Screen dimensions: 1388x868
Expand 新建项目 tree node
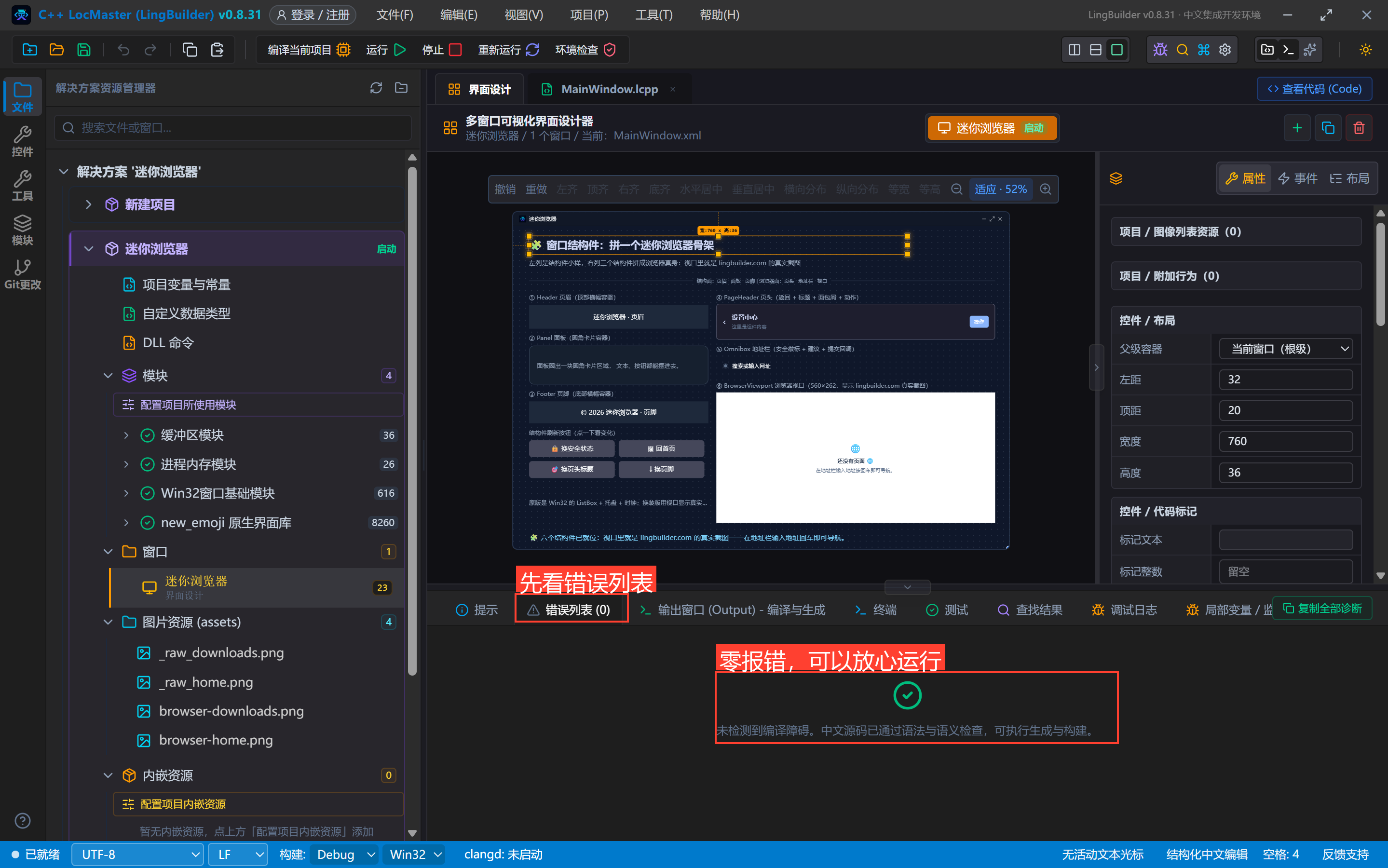(88, 204)
